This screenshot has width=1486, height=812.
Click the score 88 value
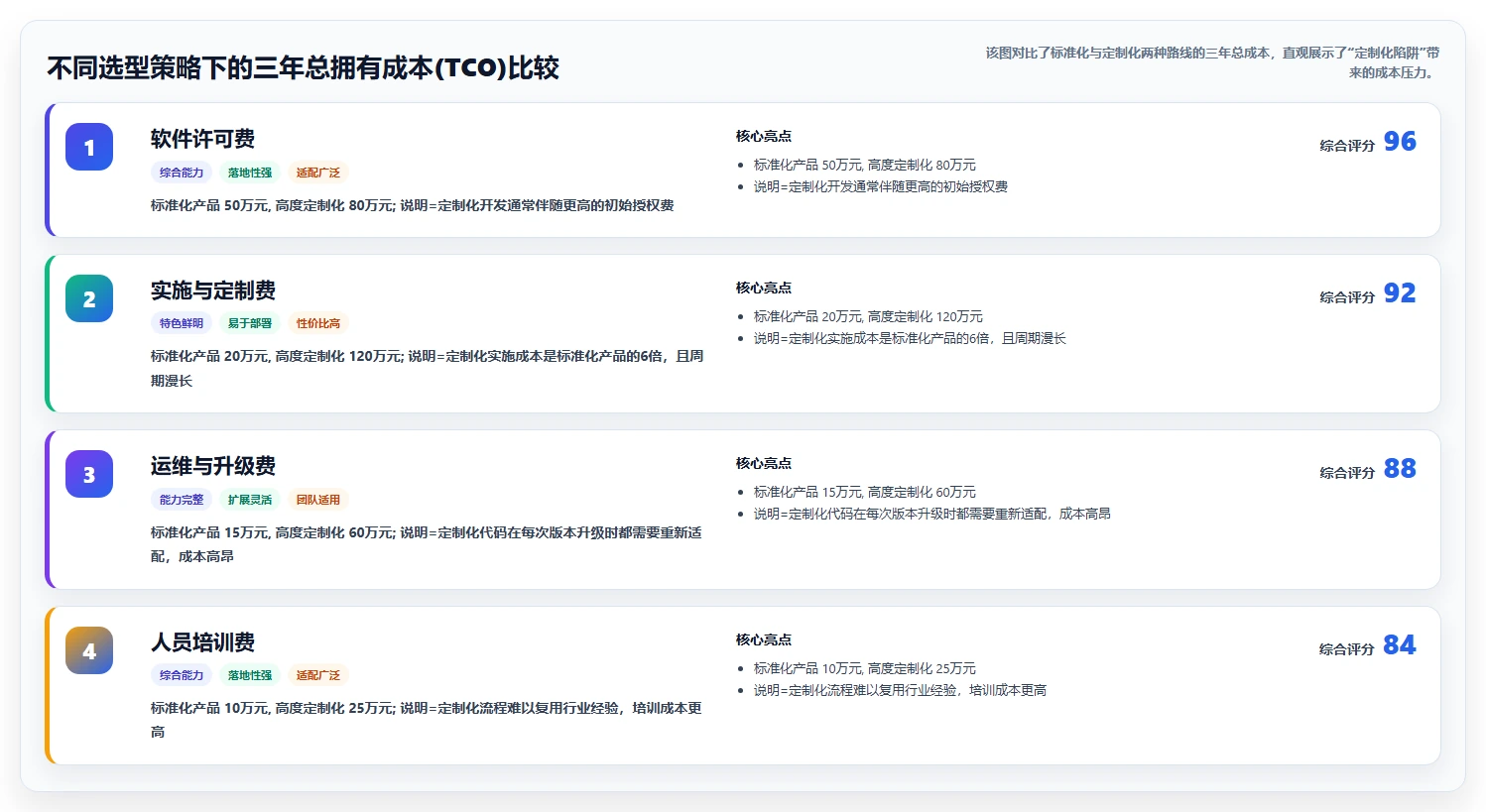pos(1400,469)
